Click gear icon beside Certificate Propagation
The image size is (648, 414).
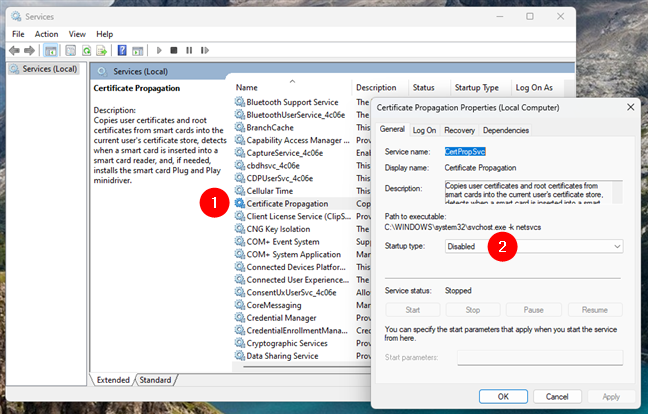coord(240,203)
